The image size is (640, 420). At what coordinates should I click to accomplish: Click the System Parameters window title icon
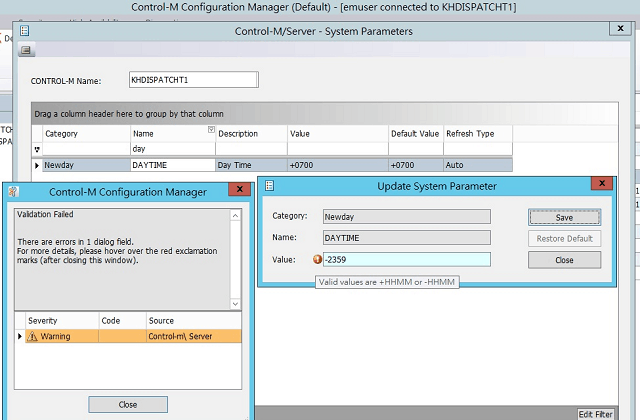[24, 31]
